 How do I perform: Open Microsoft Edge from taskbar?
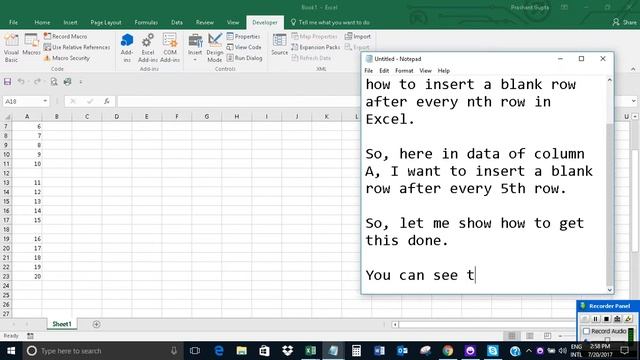[x=219, y=351]
